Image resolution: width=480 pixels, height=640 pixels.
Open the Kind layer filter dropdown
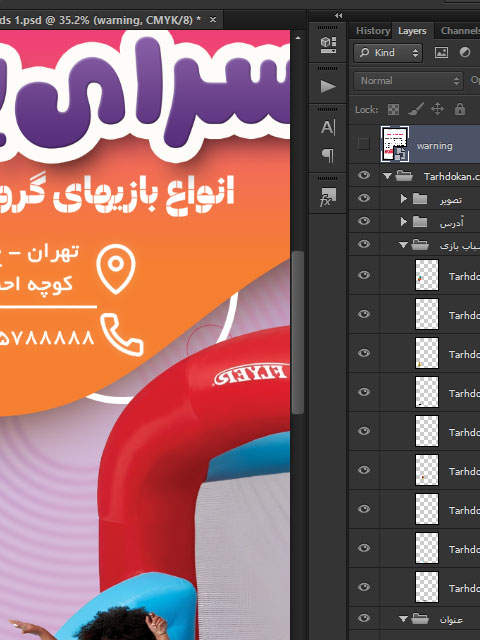[x=388, y=53]
